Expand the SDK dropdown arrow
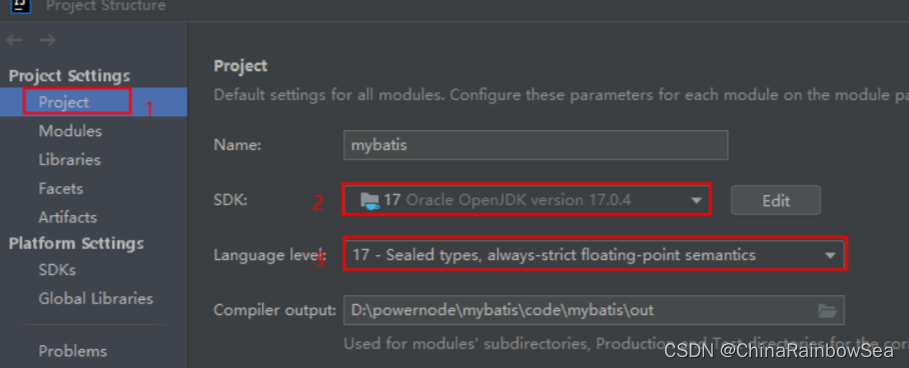Viewport: 909px width, 368px height. click(x=696, y=201)
